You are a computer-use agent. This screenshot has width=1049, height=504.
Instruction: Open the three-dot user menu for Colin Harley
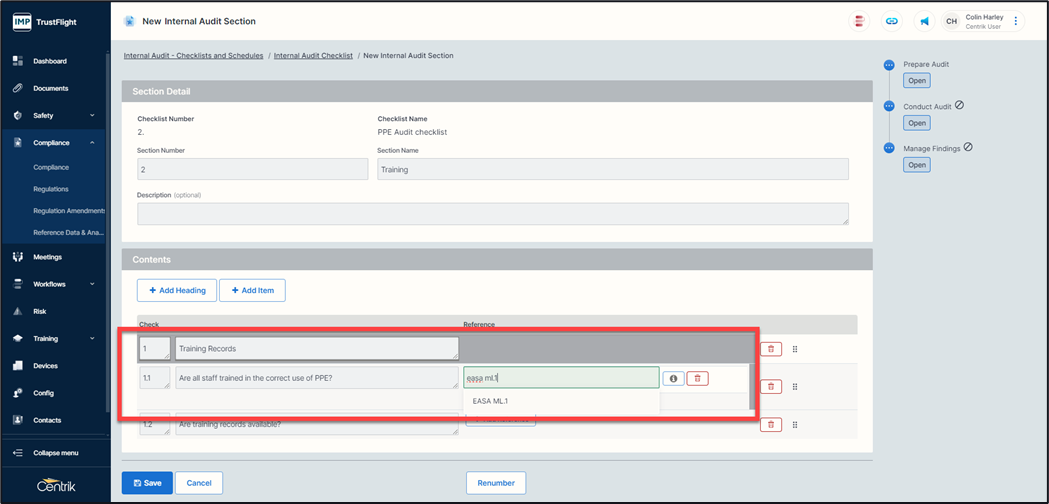pos(1016,21)
